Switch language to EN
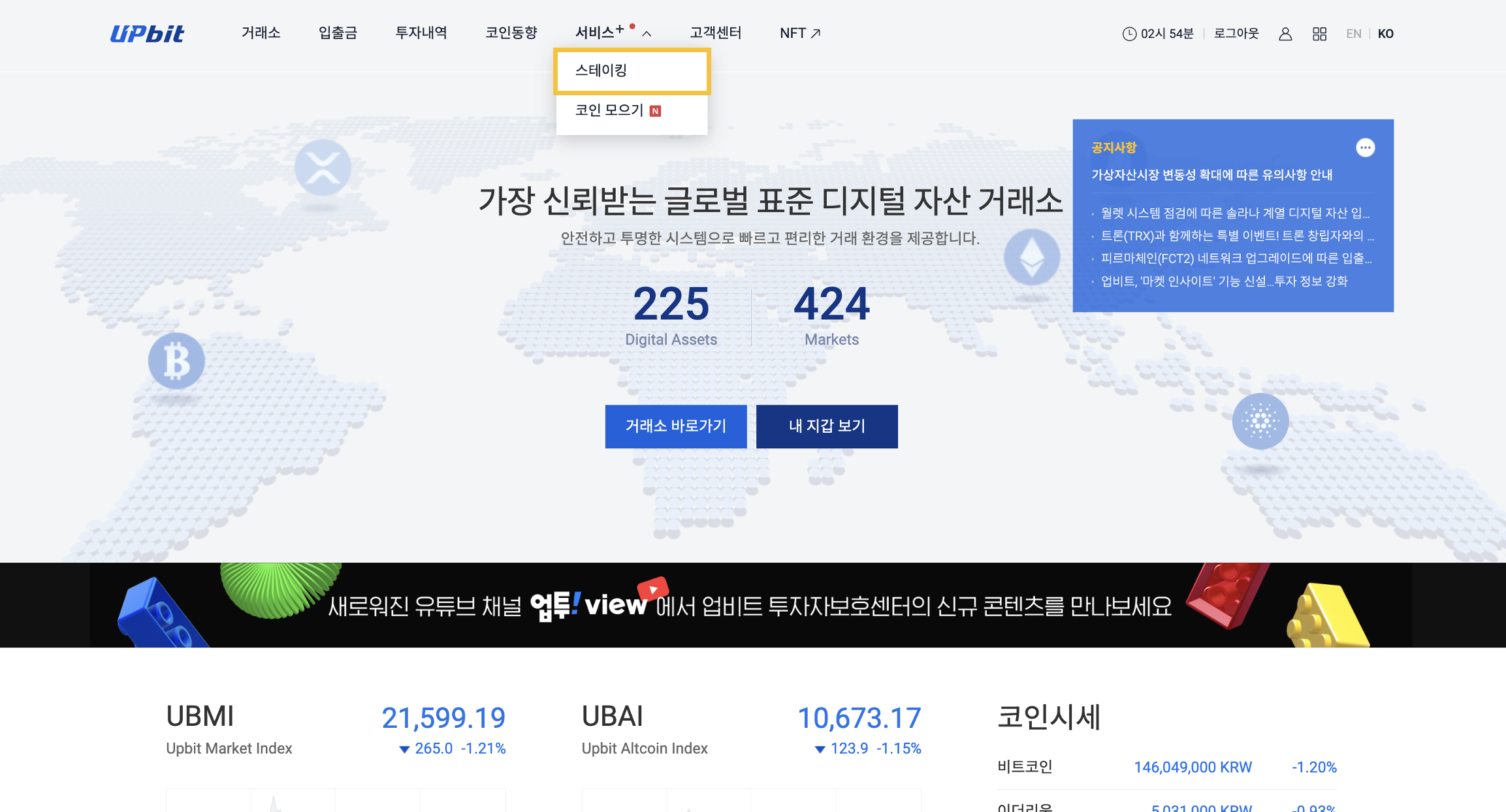 [x=1354, y=34]
